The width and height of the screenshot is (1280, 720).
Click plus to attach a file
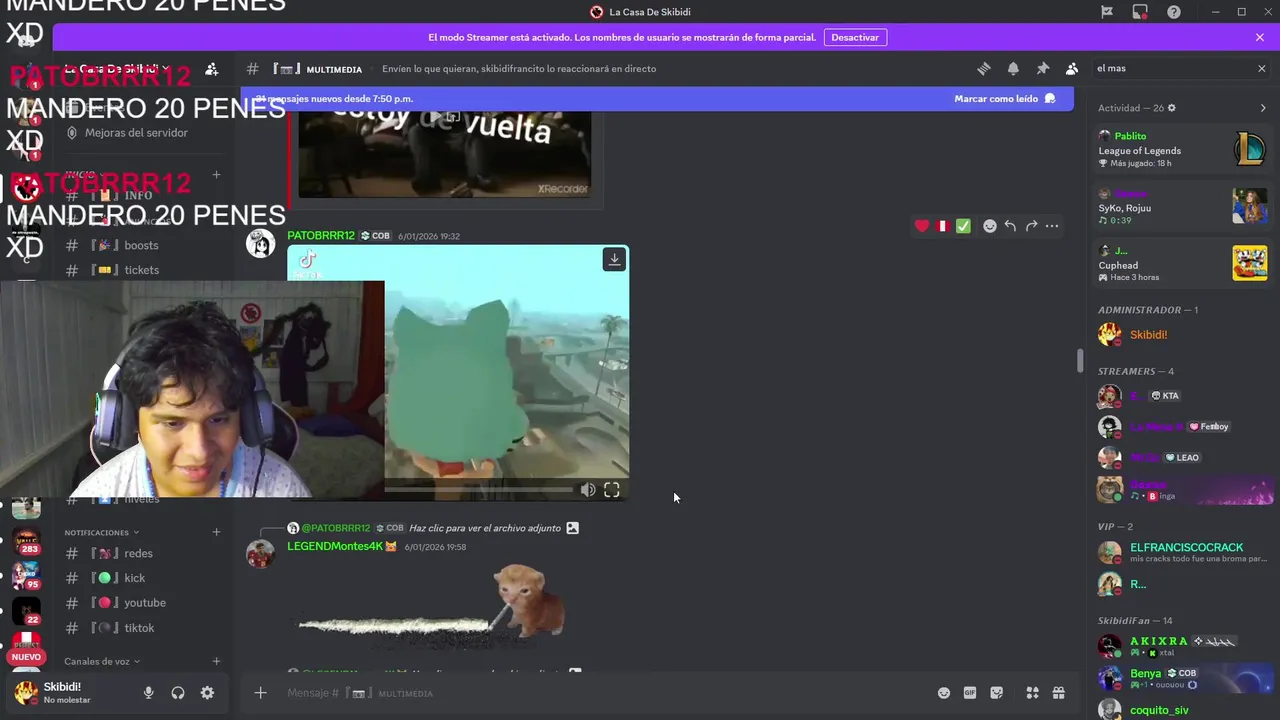click(x=260, y=693)
